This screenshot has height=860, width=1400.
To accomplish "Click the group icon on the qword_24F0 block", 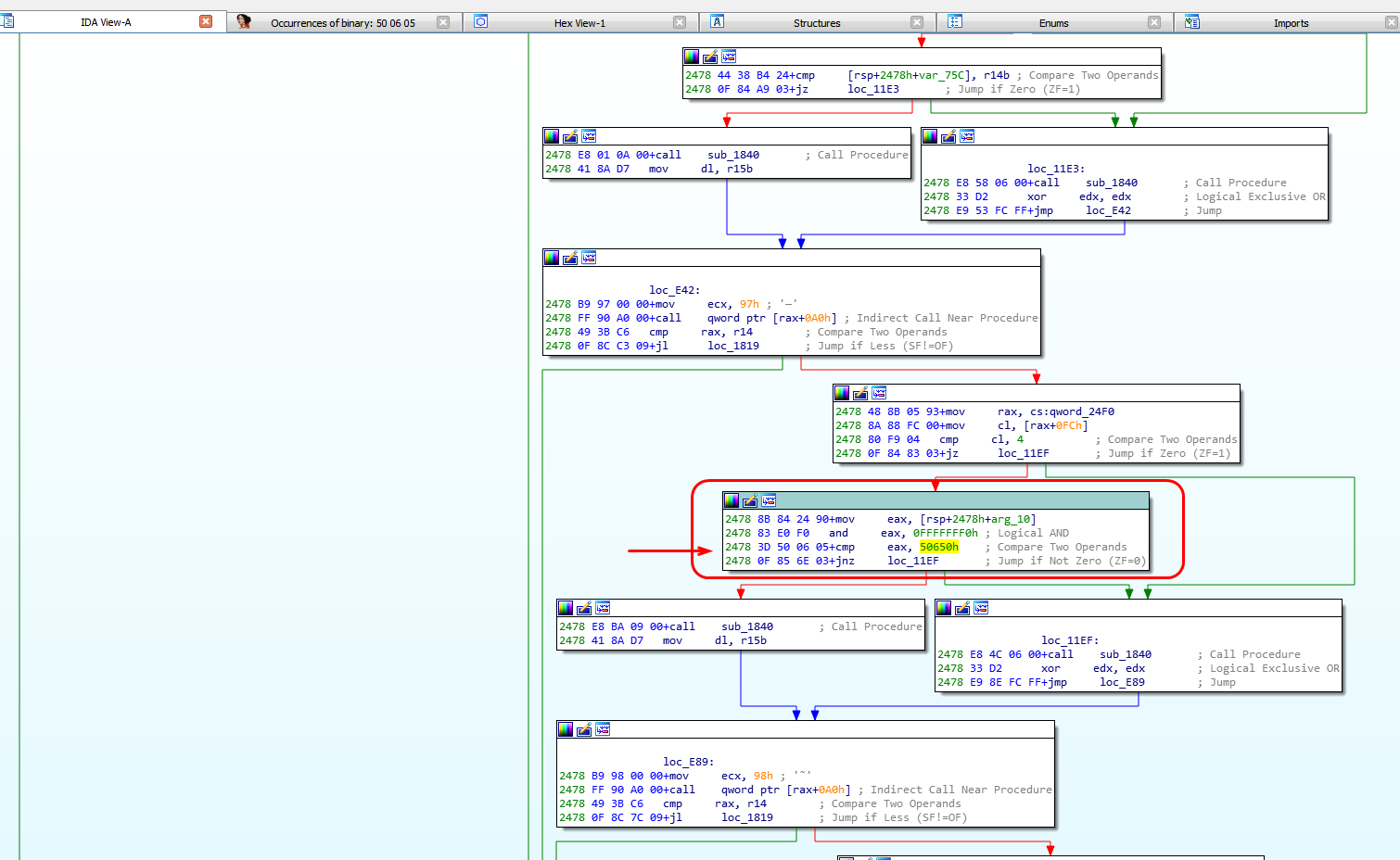I will pos(879,393).
